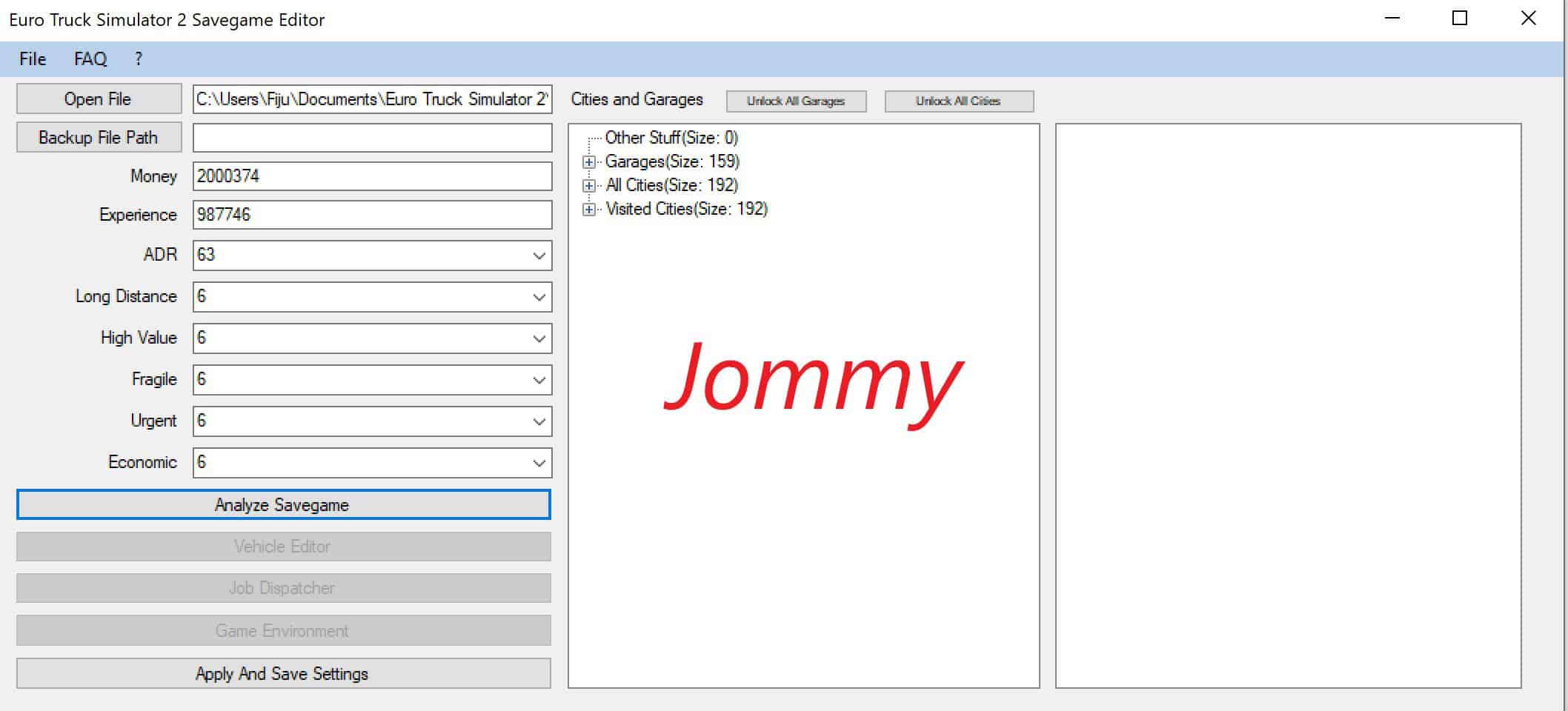Select the Other Stuff tree item
1568x711 pixels.
[671, 138]
